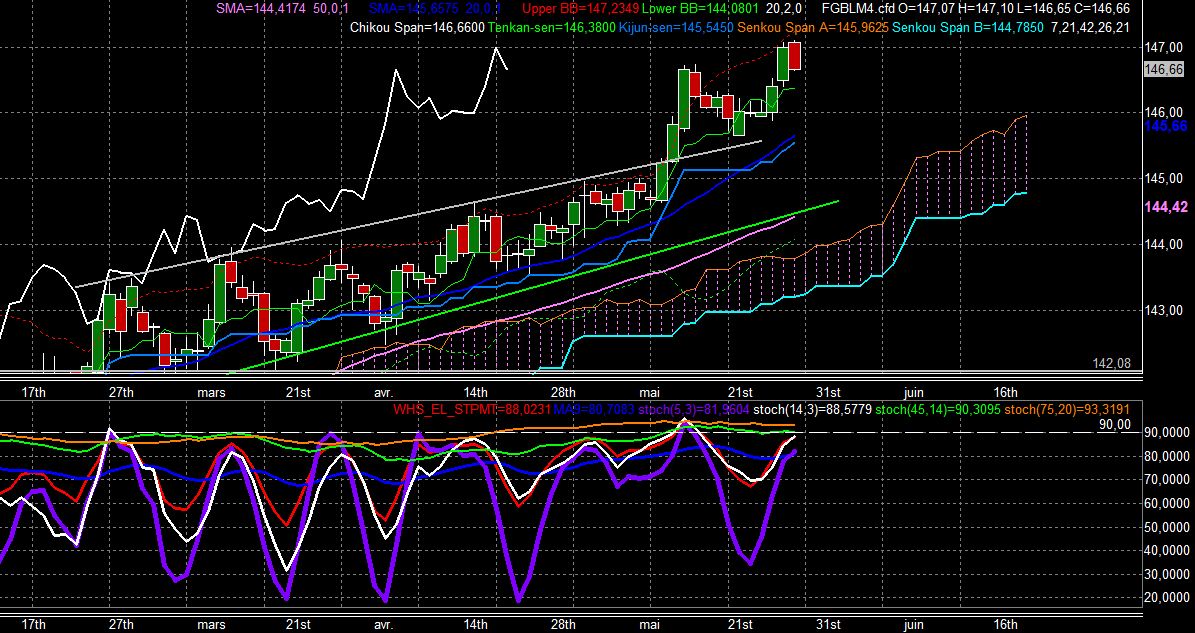Select the MA9=80,7083 label

tap(594, 410)
